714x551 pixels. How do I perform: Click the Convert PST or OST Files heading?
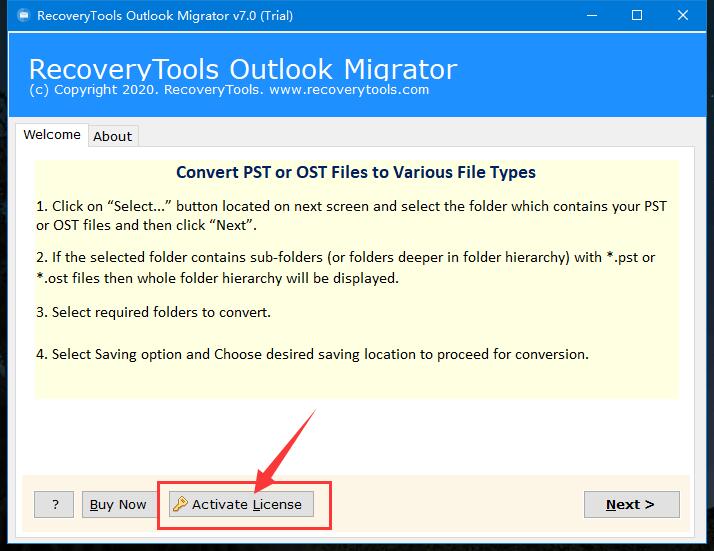click(x=356, y=172)
